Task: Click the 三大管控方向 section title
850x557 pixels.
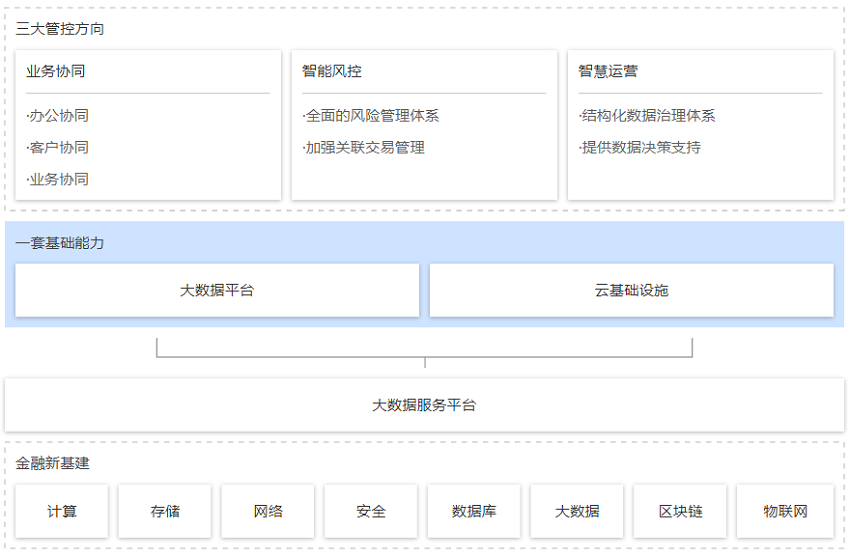Action: (60, 29)
